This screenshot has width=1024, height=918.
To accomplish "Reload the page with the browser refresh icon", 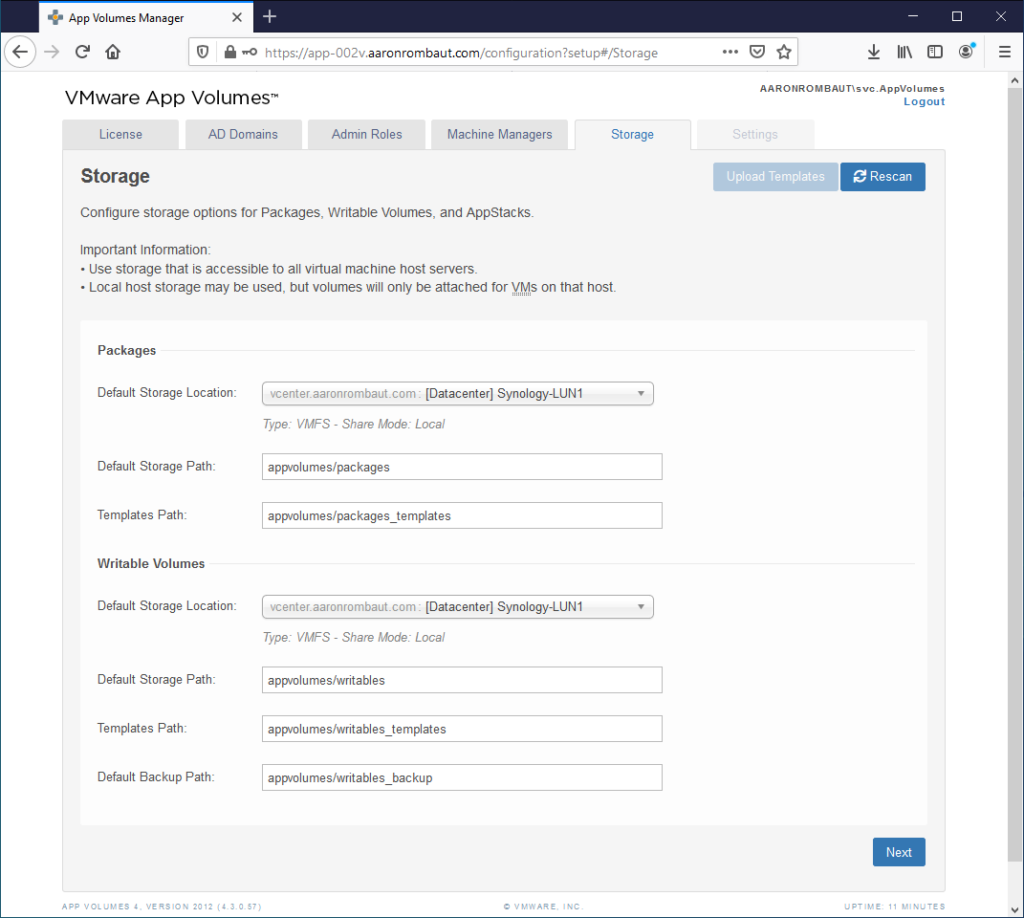I will tap(82, 52).
